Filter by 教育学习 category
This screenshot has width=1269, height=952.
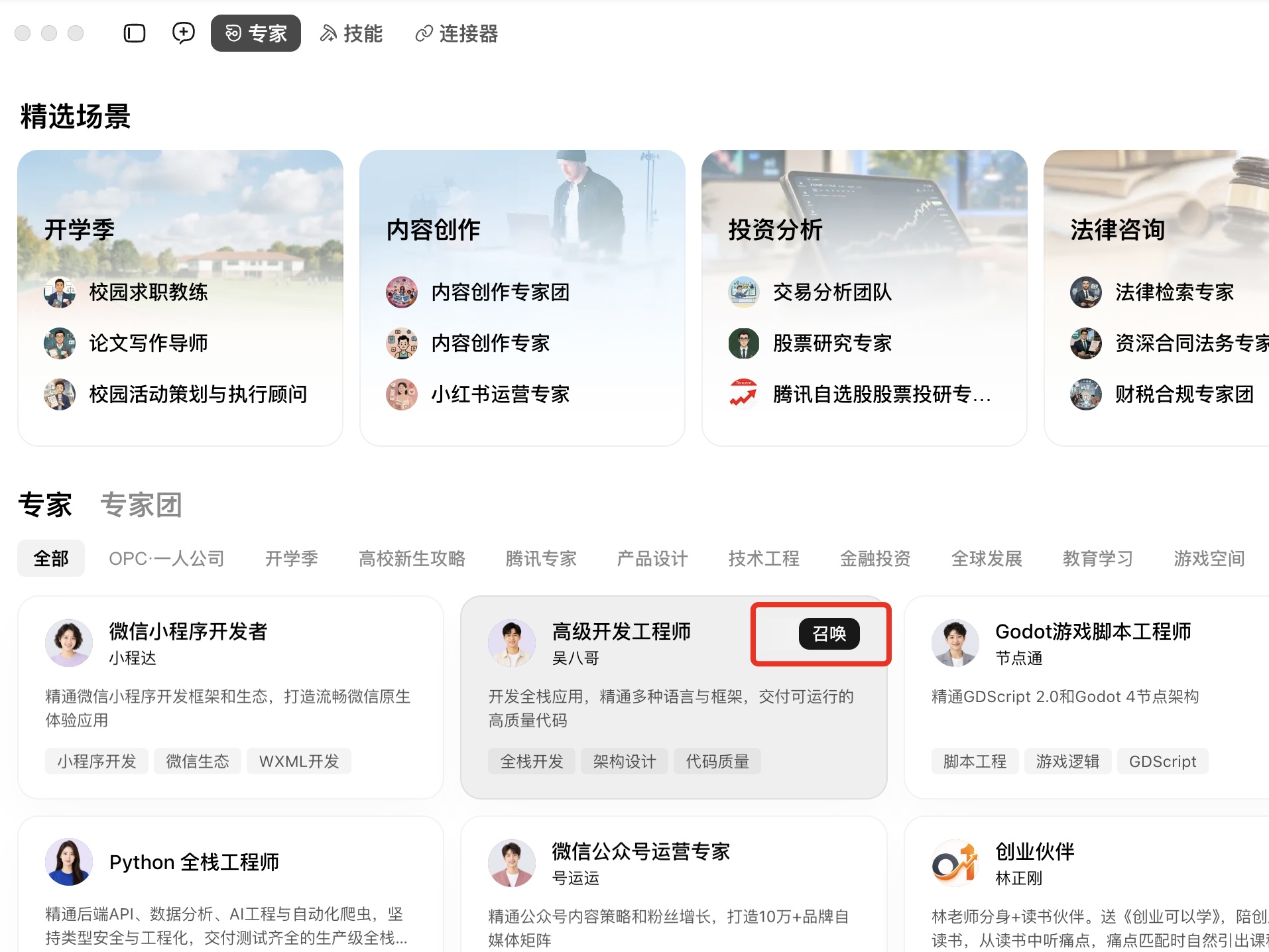tap(1098, 558)
